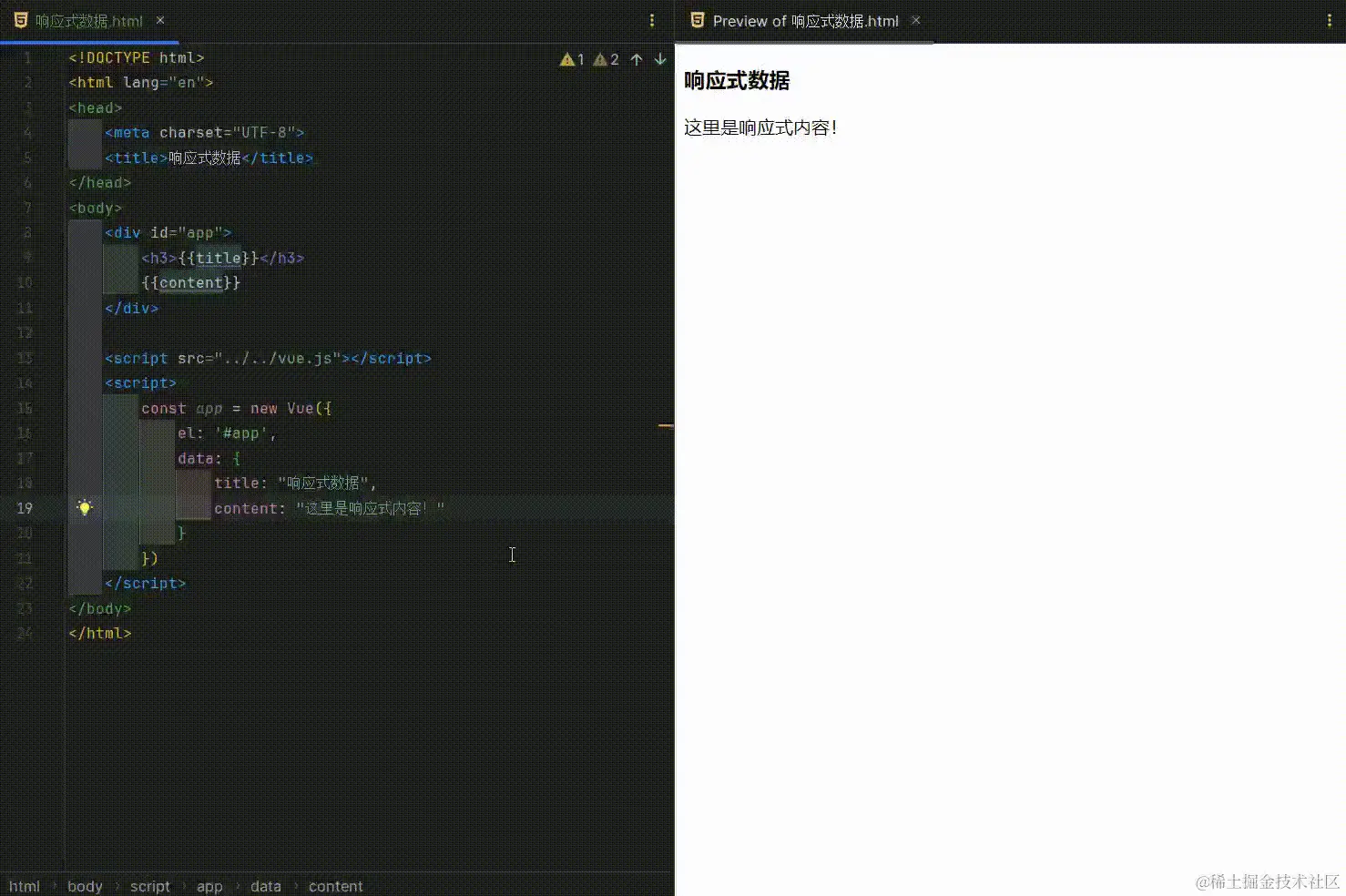Click the closing </html> tag line

pyautogui.click(x=100, y=633)
